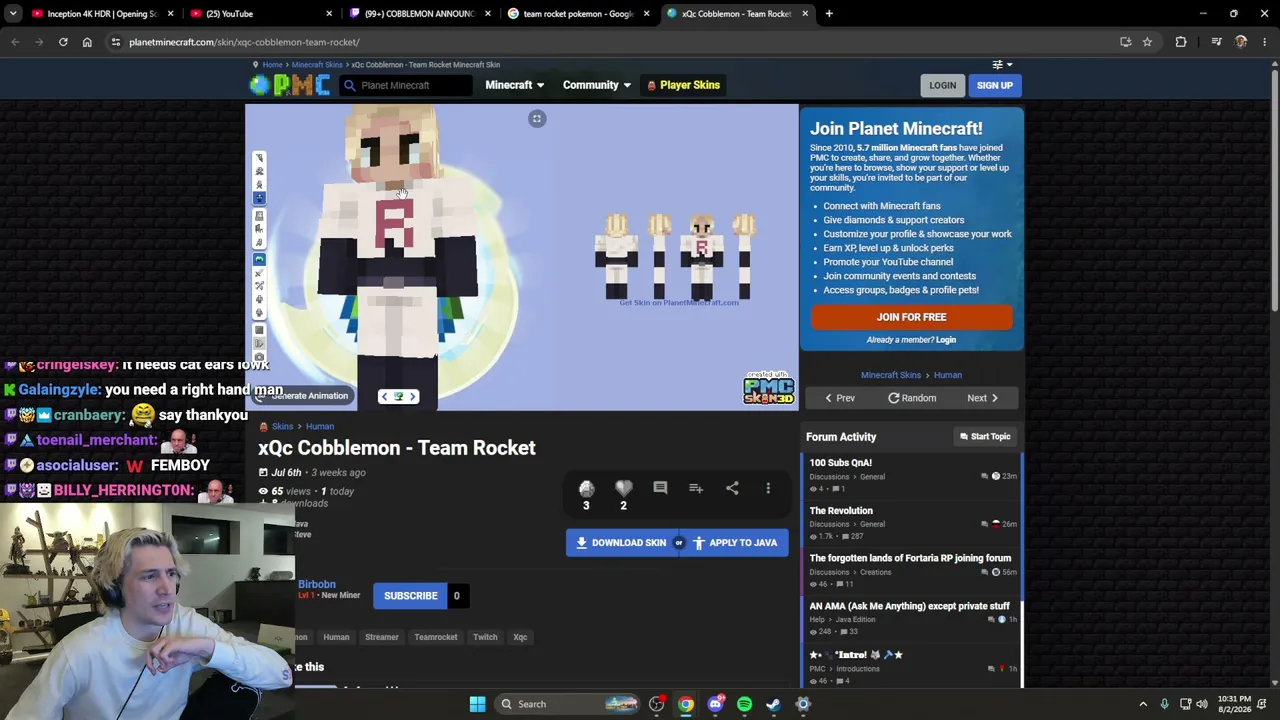Open Spotify from the taskbar

[x=744, y=704]
